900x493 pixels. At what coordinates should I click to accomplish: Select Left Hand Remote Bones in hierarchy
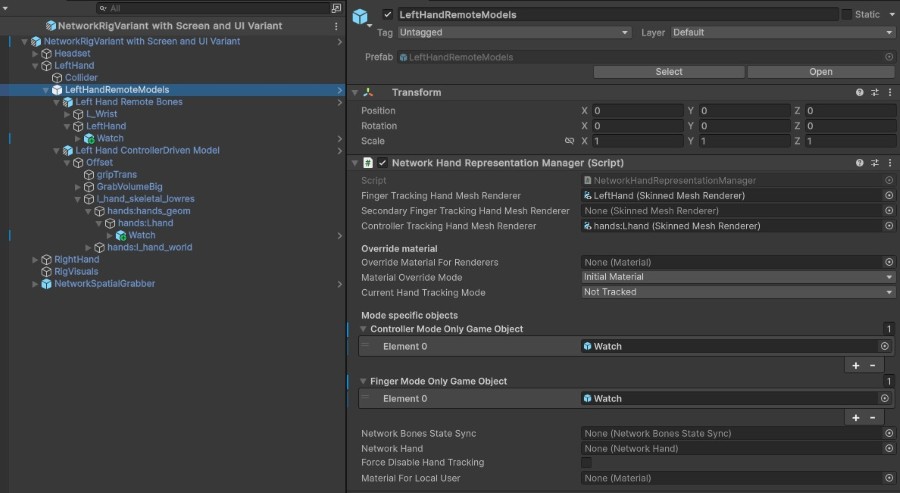[x=129, y=102]
